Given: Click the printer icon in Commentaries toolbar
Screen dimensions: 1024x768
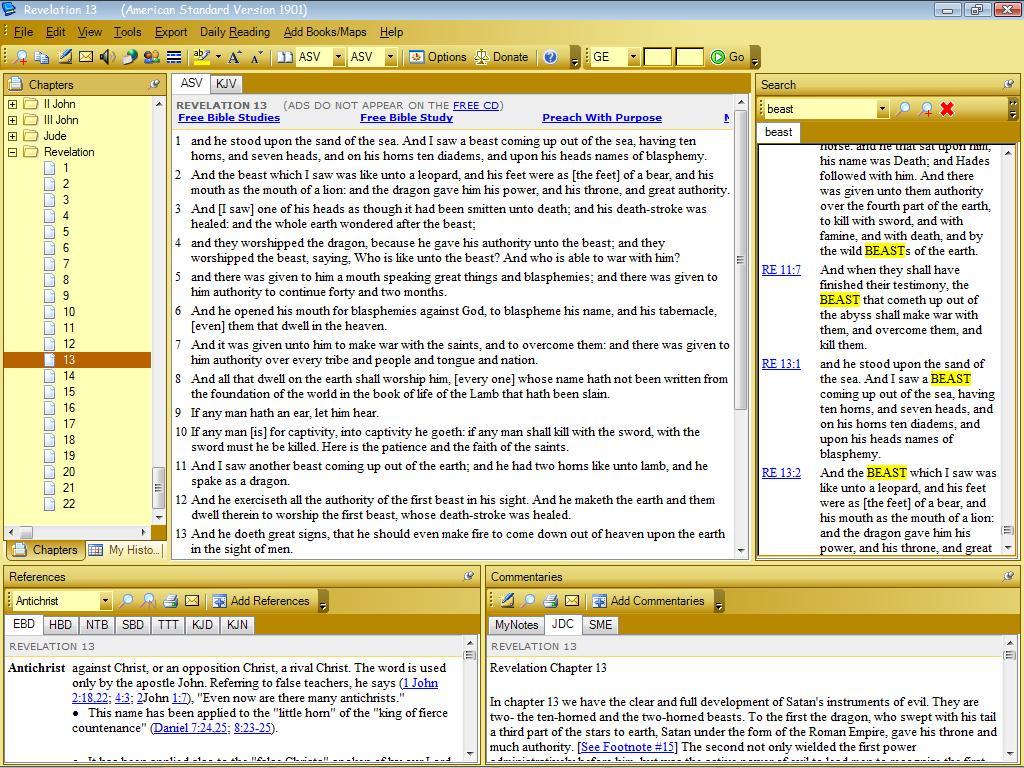Looking at the screenshot, I should (x=551, y=600).
